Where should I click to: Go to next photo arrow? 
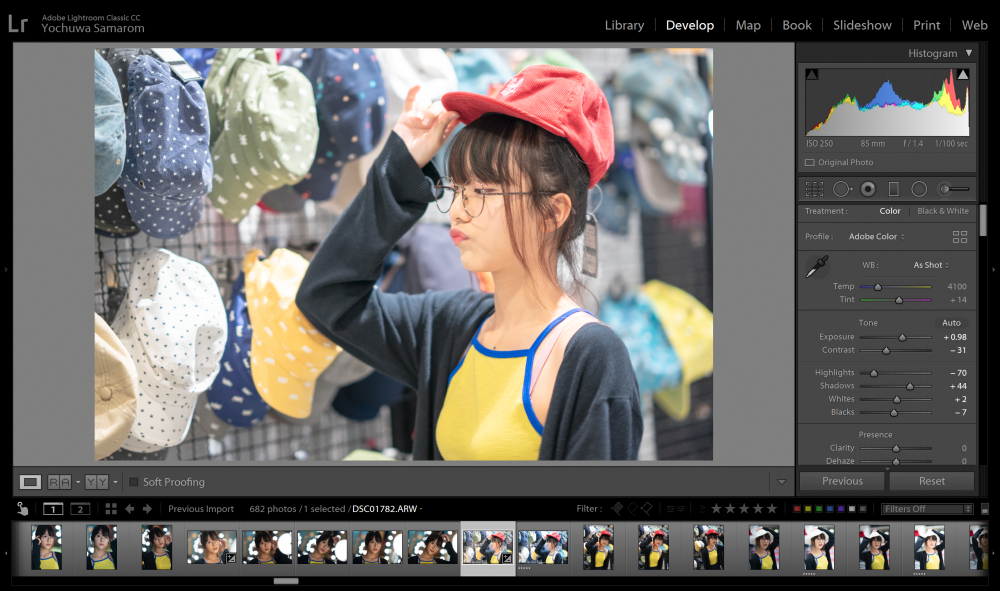click(147, 509)
